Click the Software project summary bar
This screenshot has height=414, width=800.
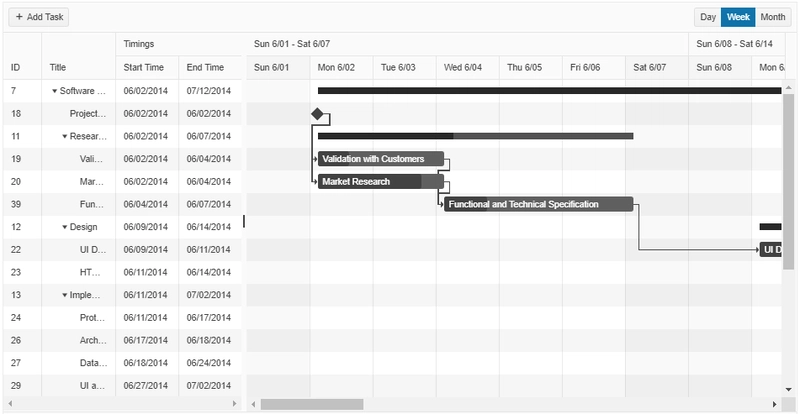pos(549,91)
